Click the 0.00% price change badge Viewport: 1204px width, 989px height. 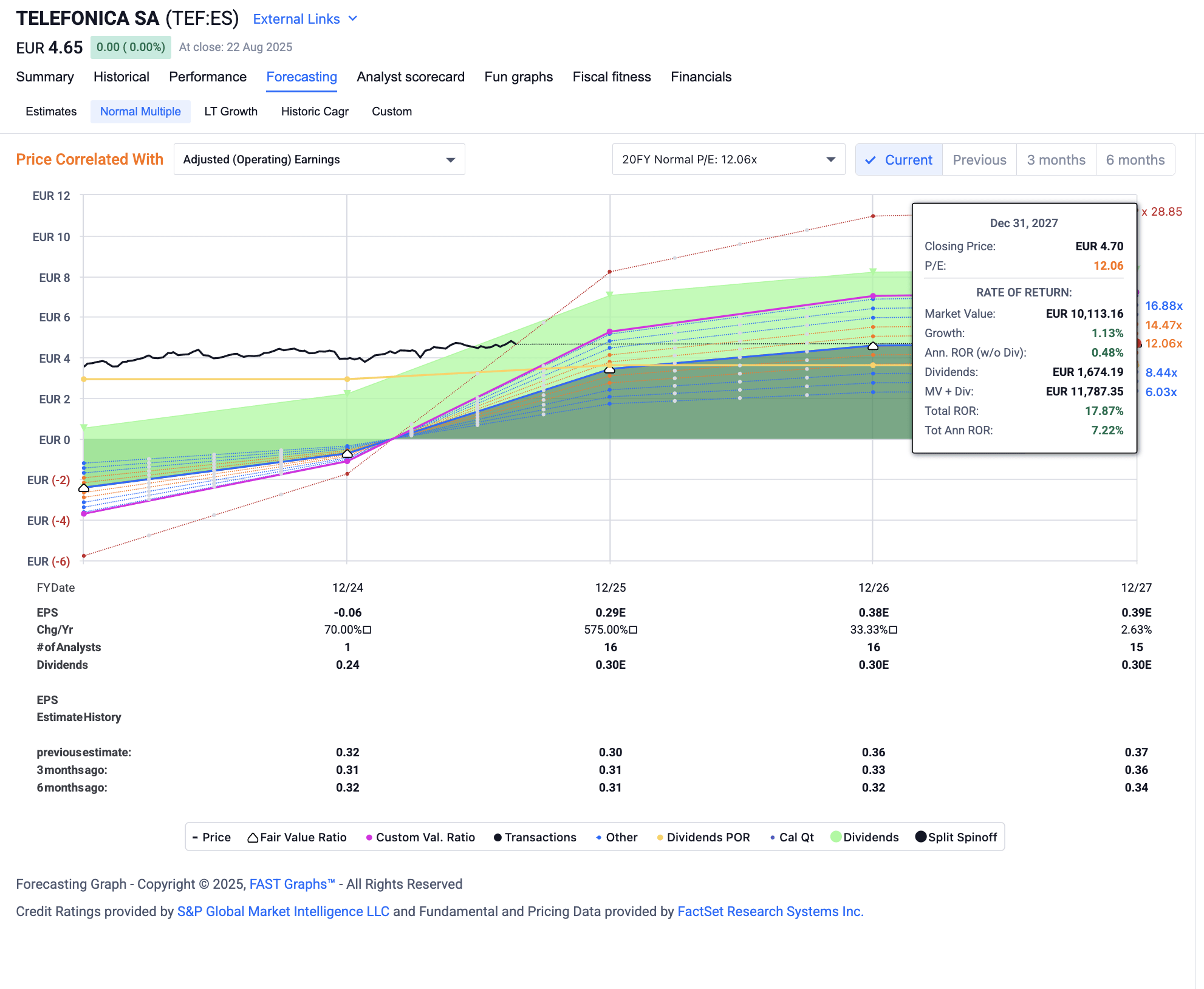[131, 46]
